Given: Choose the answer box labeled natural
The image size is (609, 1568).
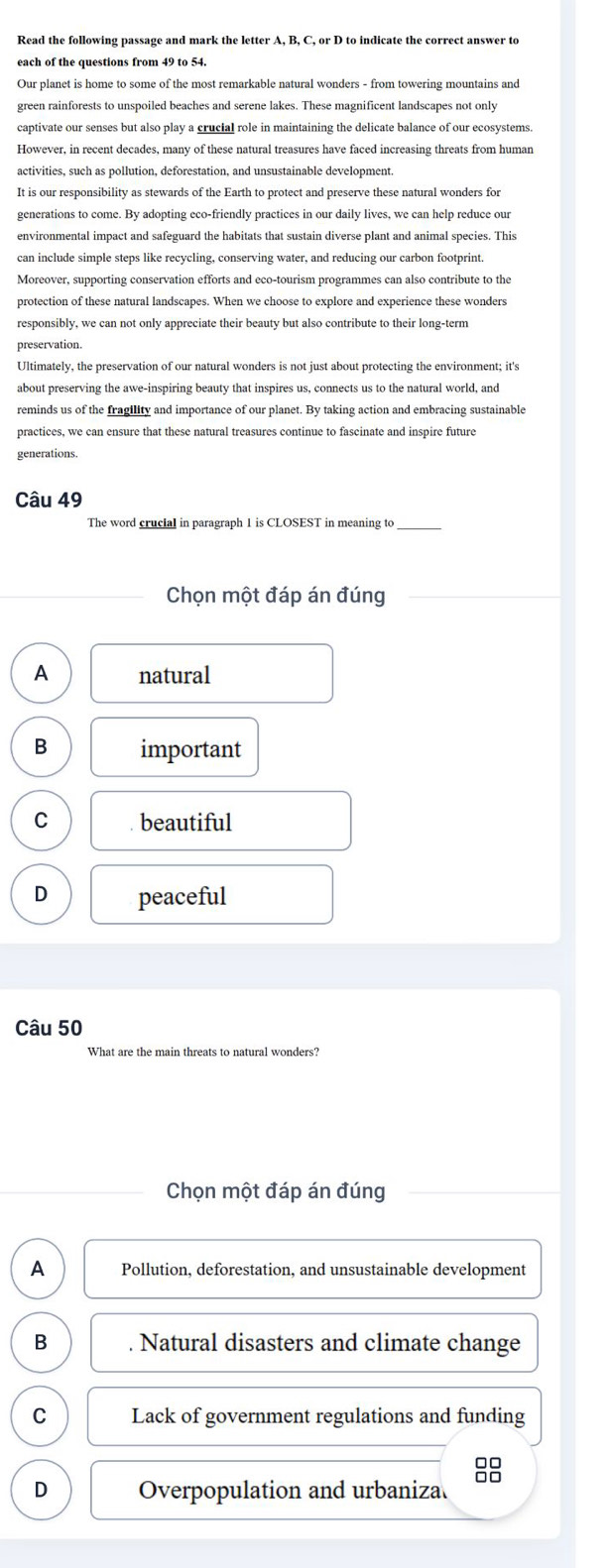Looking at the screenshot, I should [x=212, y=674].
